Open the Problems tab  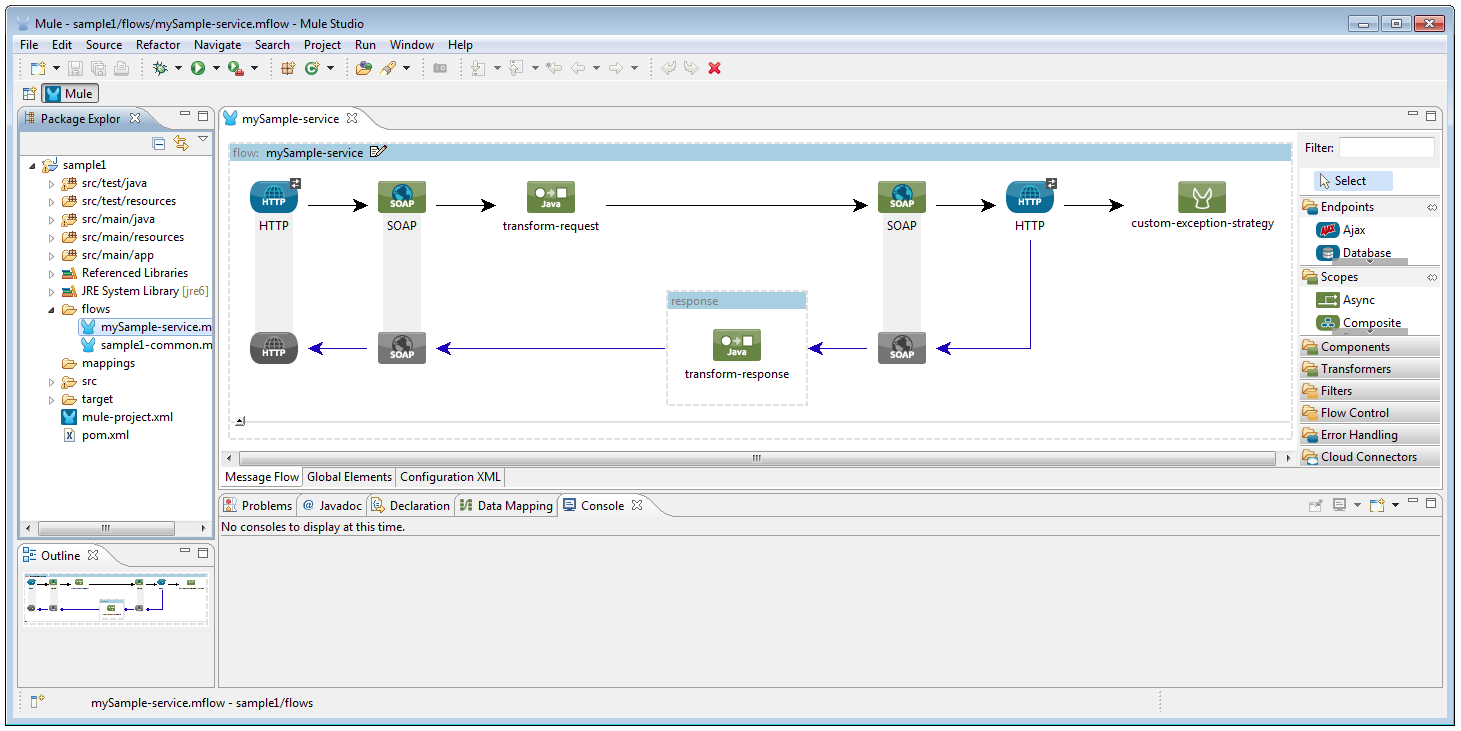[258, 506]
